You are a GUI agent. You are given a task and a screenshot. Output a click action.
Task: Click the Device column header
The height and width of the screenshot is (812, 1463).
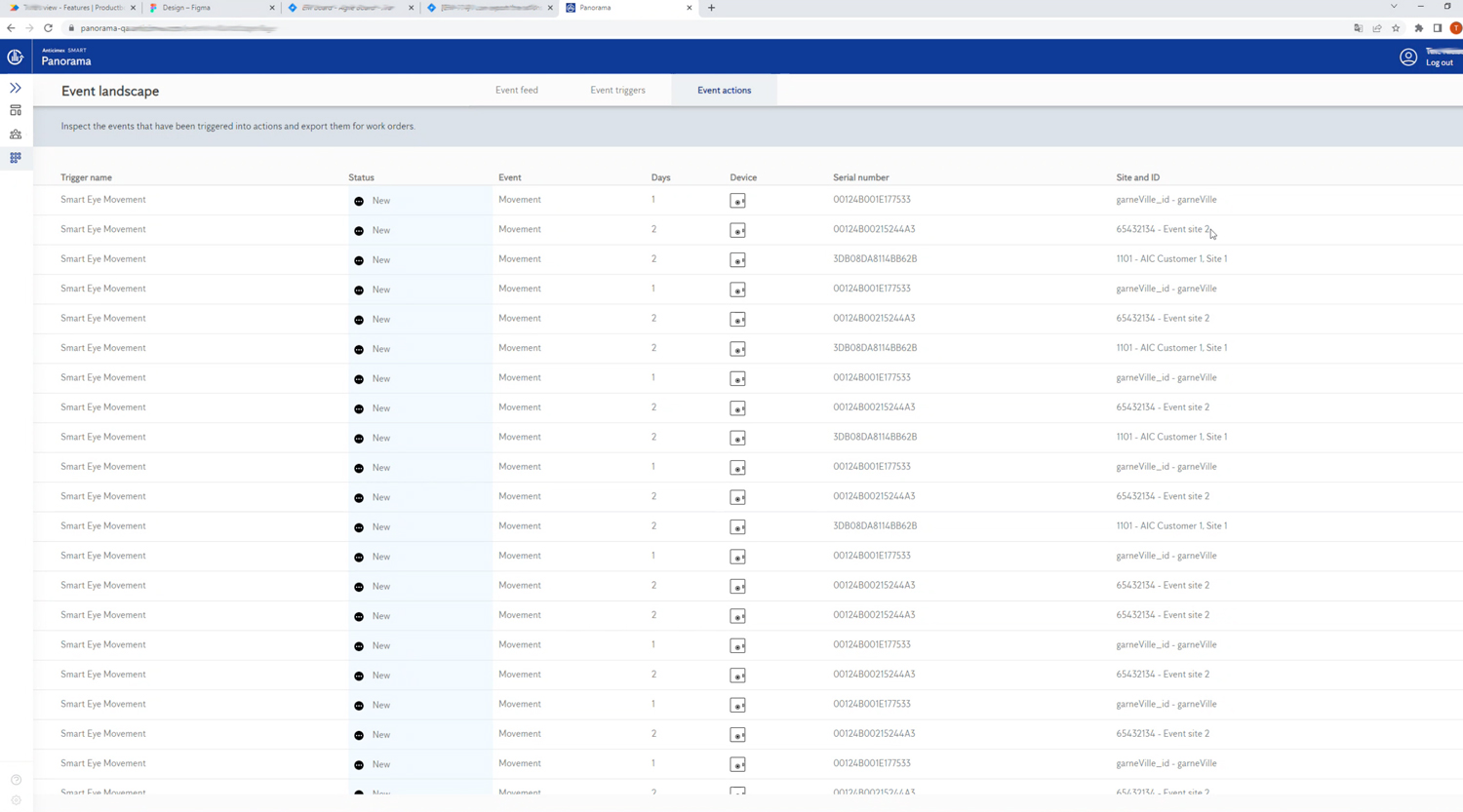743,177
